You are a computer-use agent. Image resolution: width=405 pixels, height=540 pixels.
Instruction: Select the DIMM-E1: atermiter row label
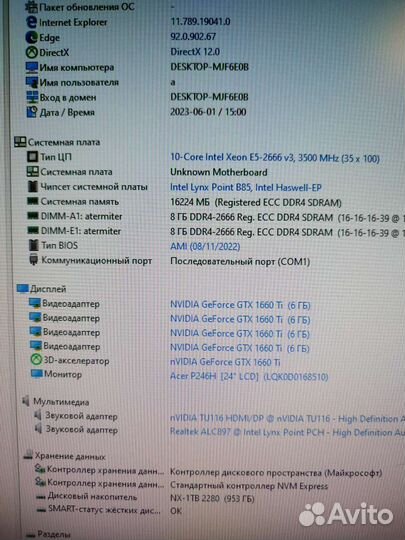click(x=81, y=231)
